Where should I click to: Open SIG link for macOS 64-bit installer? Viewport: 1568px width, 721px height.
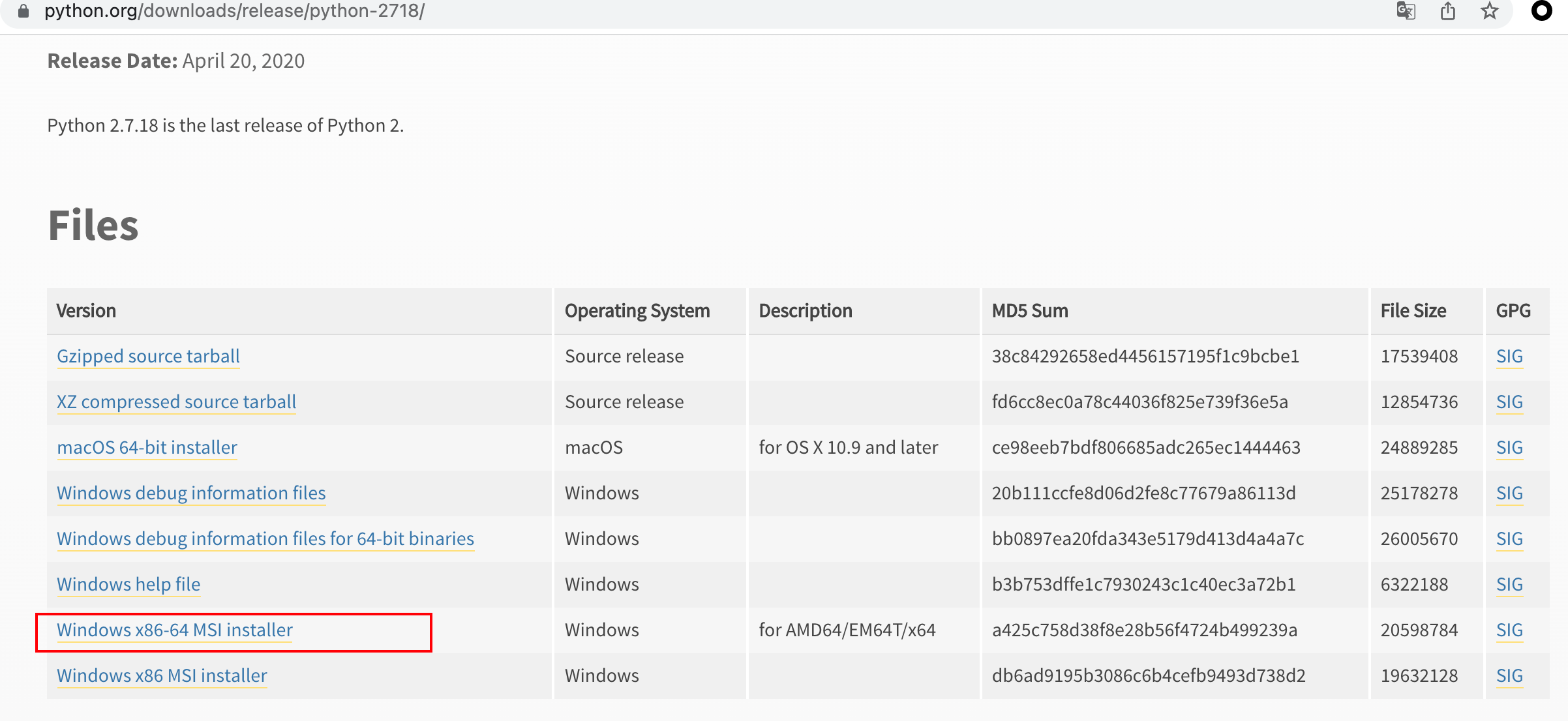[1509, 448]
